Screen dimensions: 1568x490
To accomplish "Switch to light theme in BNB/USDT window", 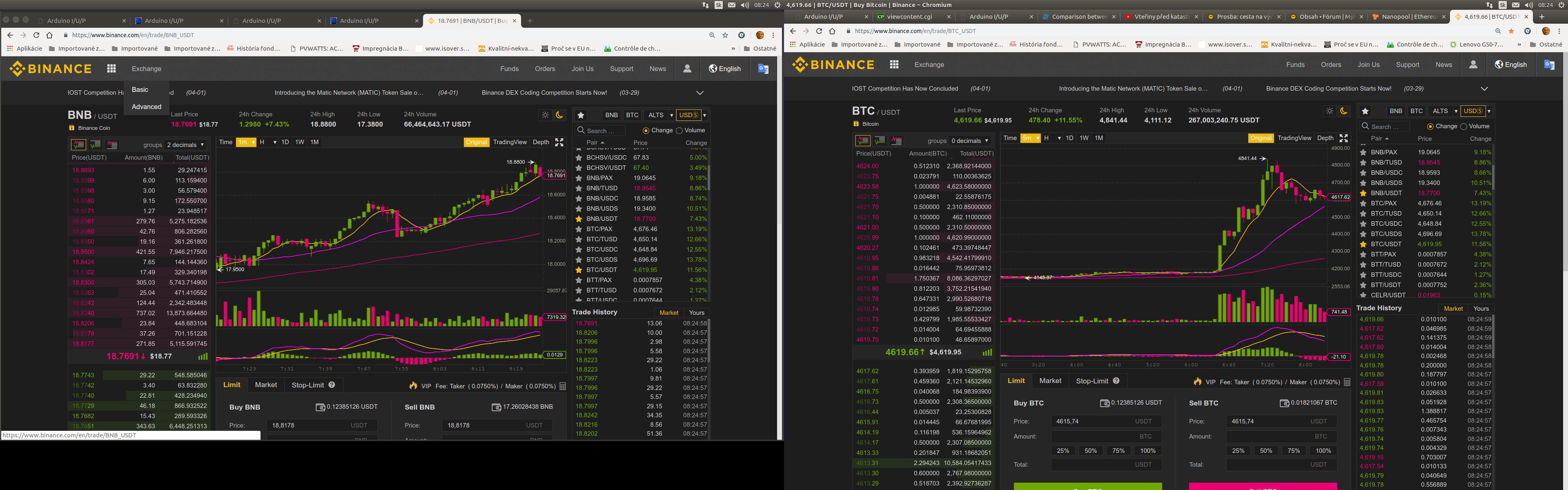I will click(545, 115).
